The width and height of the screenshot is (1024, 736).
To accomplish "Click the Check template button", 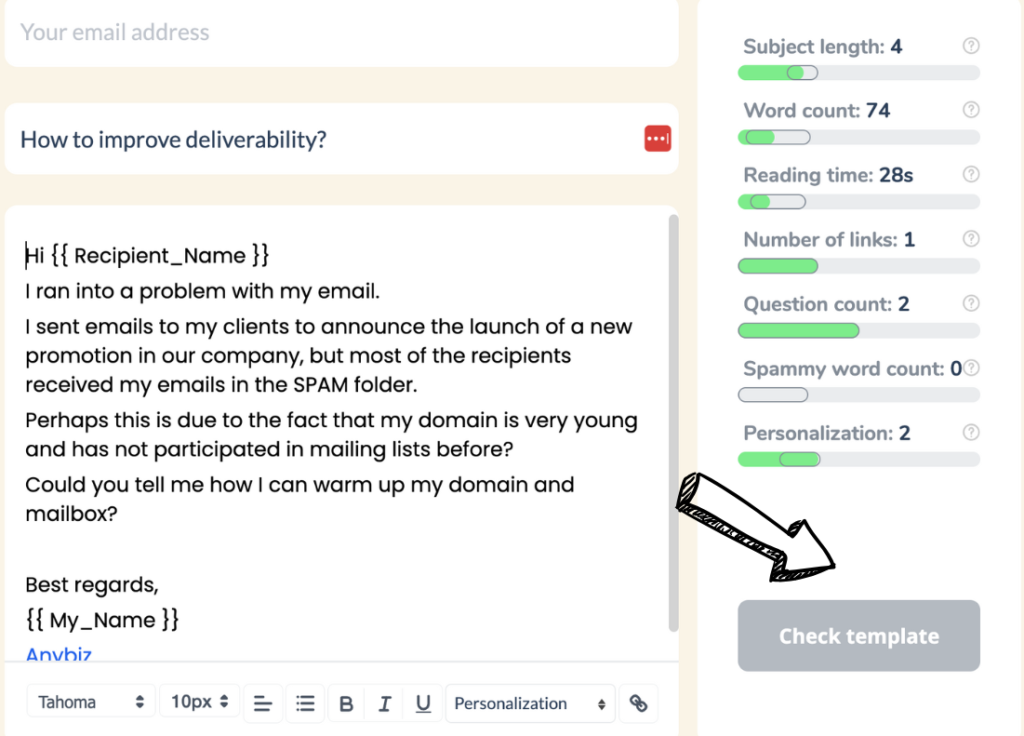I will 859,635.
